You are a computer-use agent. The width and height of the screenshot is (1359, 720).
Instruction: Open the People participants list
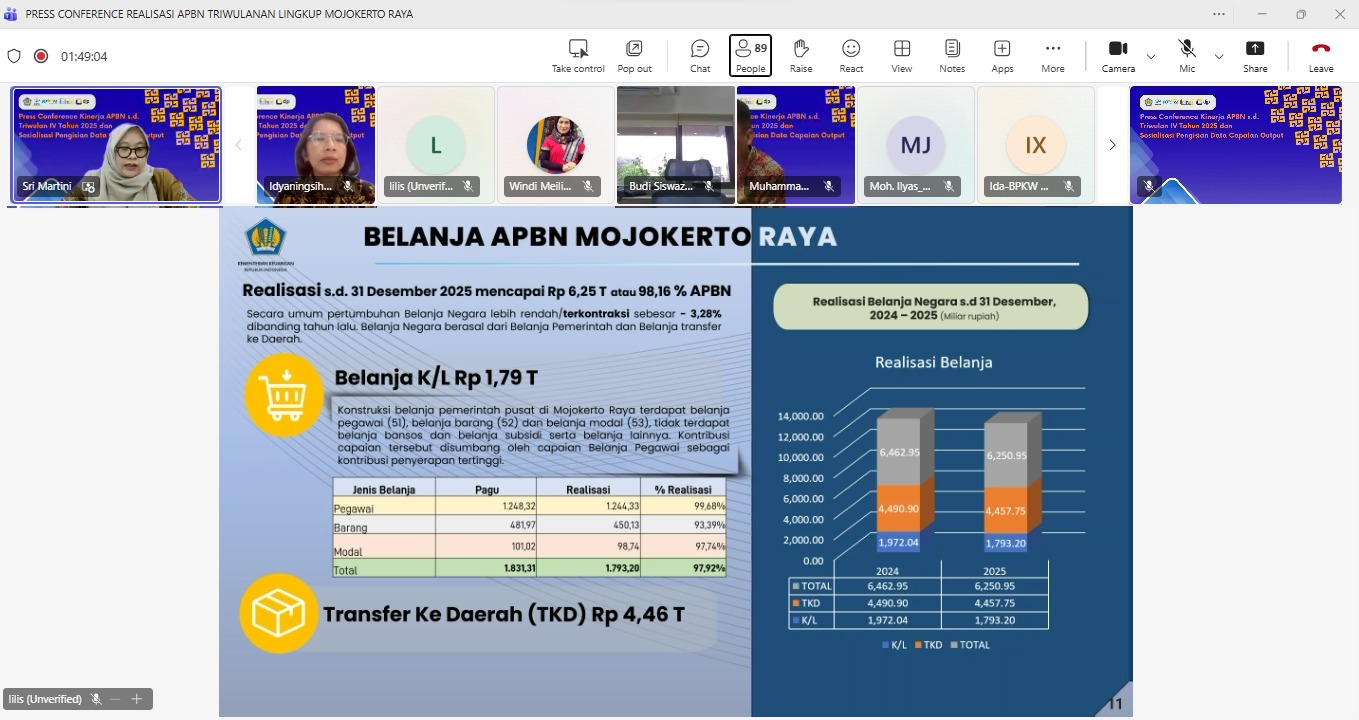(750, 55)
